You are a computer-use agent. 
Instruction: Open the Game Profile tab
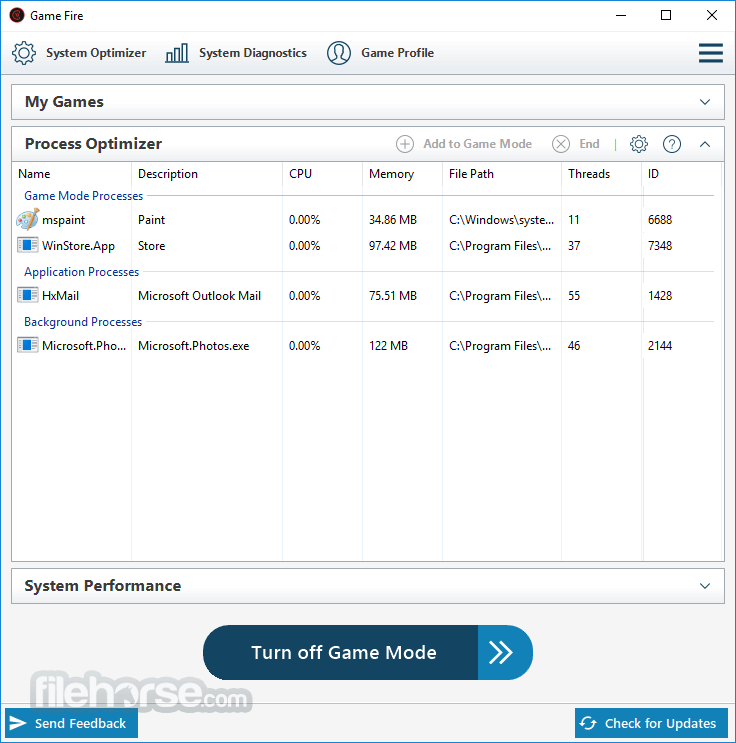380,53
